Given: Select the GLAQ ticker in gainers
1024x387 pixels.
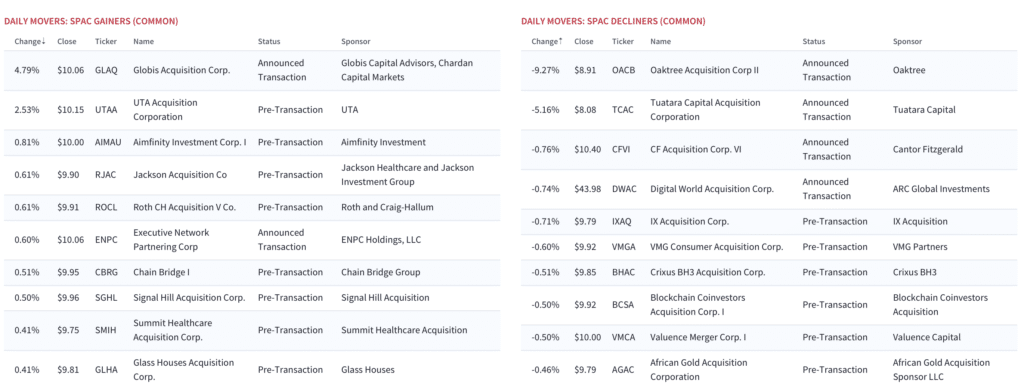Looking at the screenshot, I should tap(106, 70).
